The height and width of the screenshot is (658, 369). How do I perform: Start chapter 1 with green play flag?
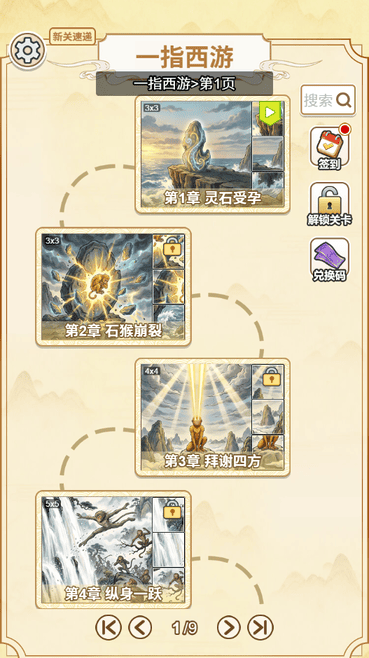(x=270, y=112)
